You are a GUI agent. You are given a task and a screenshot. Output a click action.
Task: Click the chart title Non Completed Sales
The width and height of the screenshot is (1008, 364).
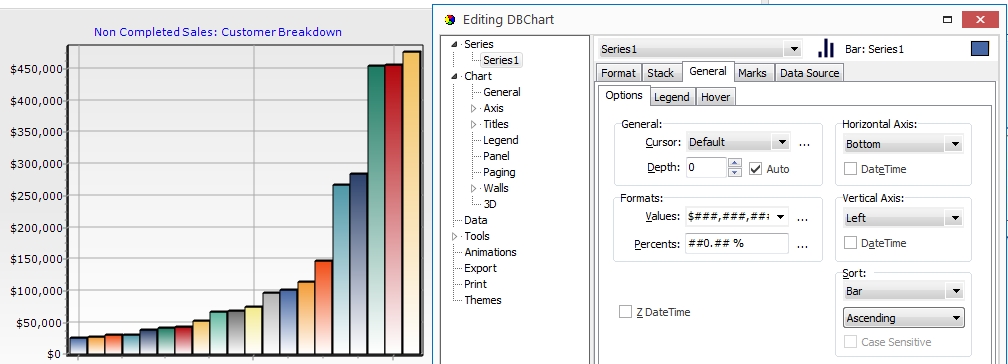(x=218, y=32)
